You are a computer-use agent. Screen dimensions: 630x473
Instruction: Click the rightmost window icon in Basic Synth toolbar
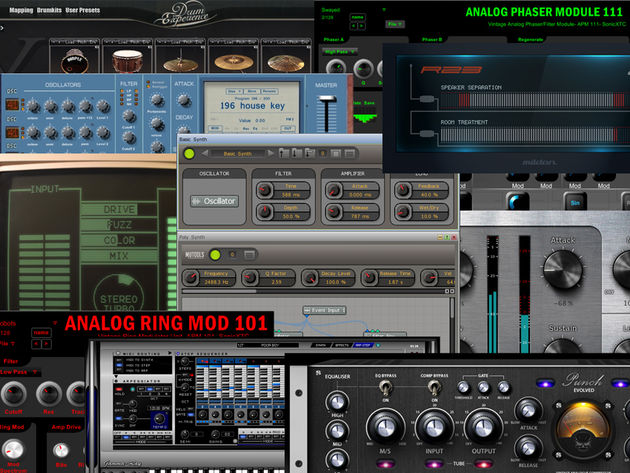pos(350,153)
